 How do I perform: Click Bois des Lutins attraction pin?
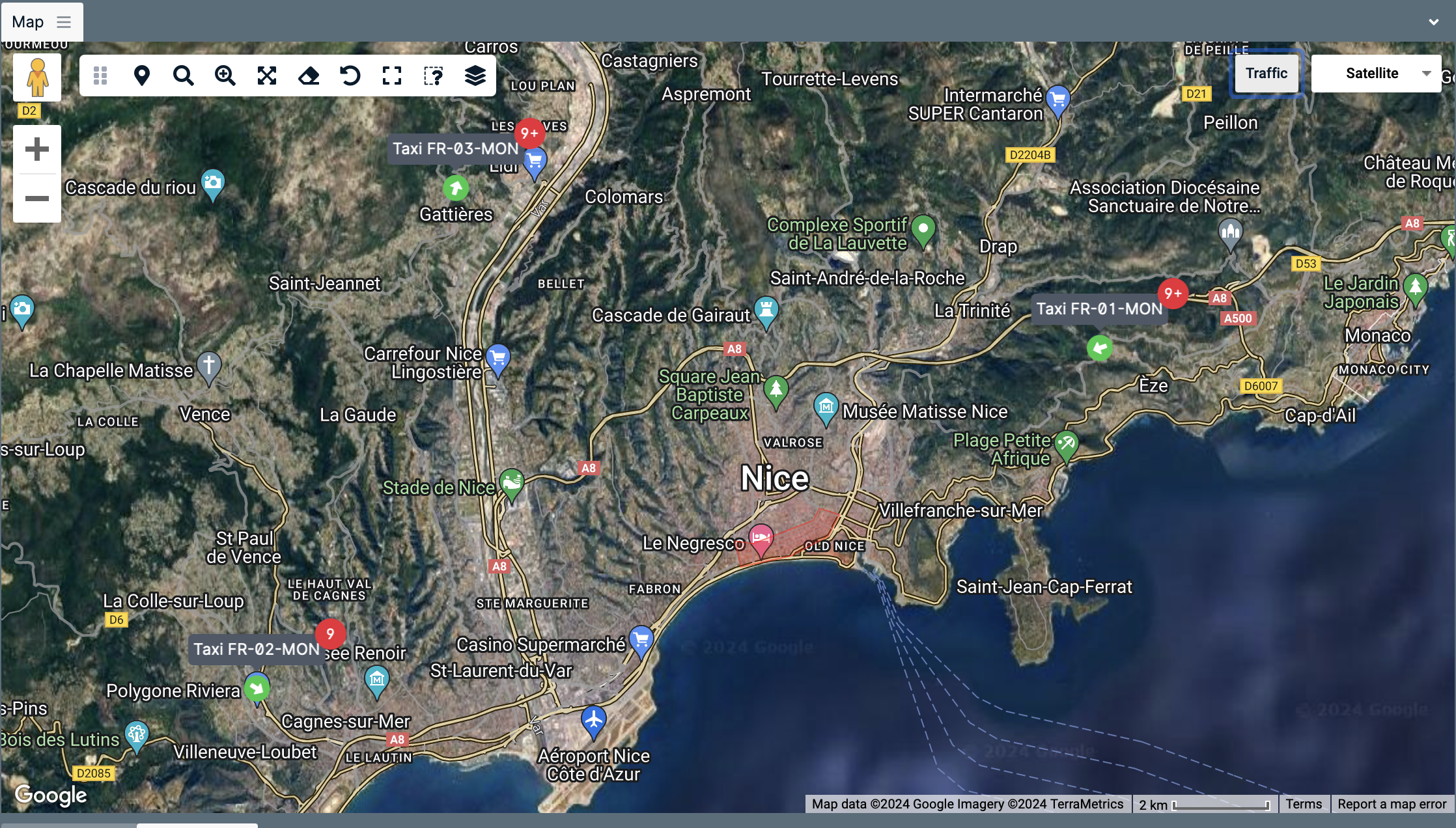(x=136, y=736)
